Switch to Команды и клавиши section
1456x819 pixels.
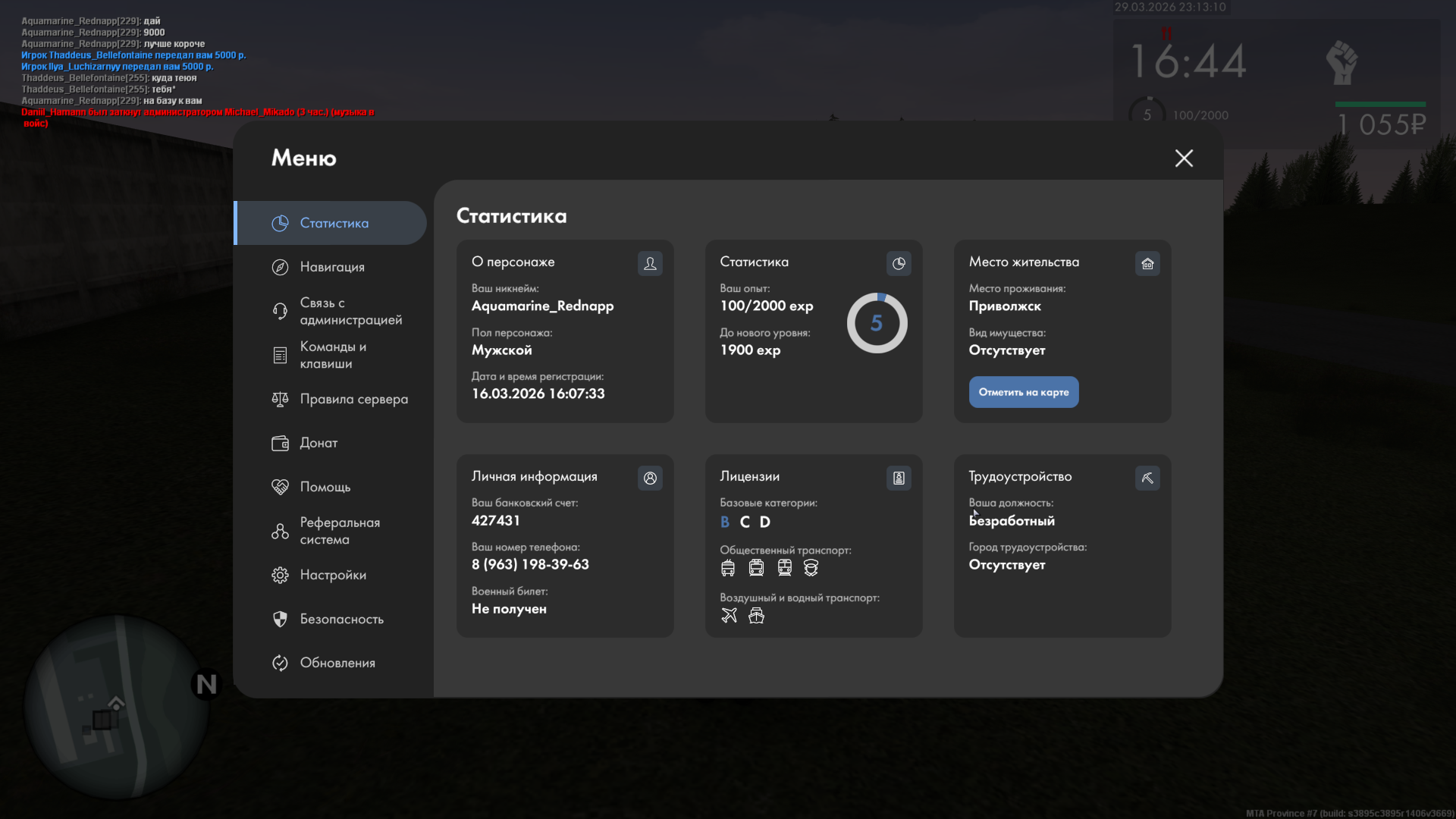(333, 355)
